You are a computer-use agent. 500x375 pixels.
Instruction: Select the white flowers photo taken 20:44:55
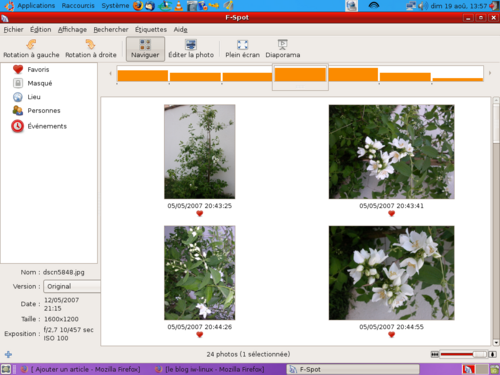391,273
